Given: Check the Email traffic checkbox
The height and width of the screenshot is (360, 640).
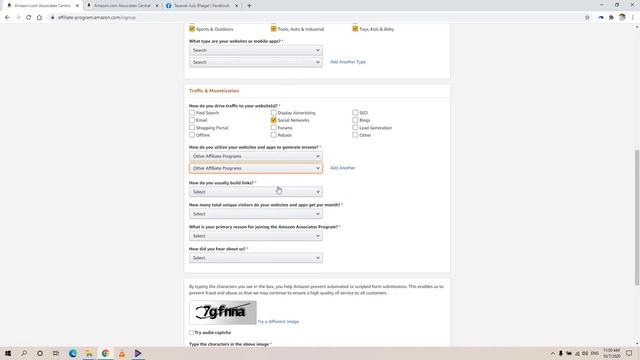Looking at the screenshot, I should pyautogui.click(x=192, y=120).
